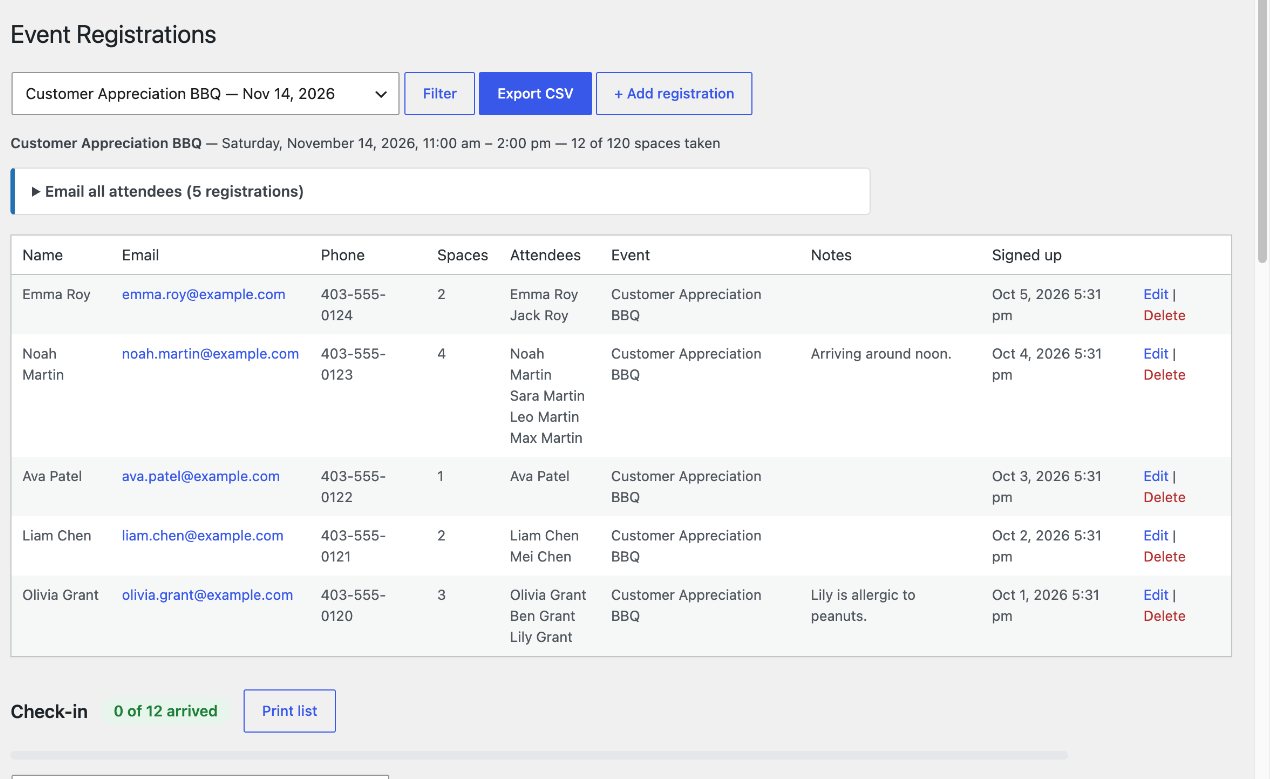Image resolution: width=1270 pixels, height=779 pixels.
Task: Click the page vertical scrollbar
Action: tap(1262, 389)
